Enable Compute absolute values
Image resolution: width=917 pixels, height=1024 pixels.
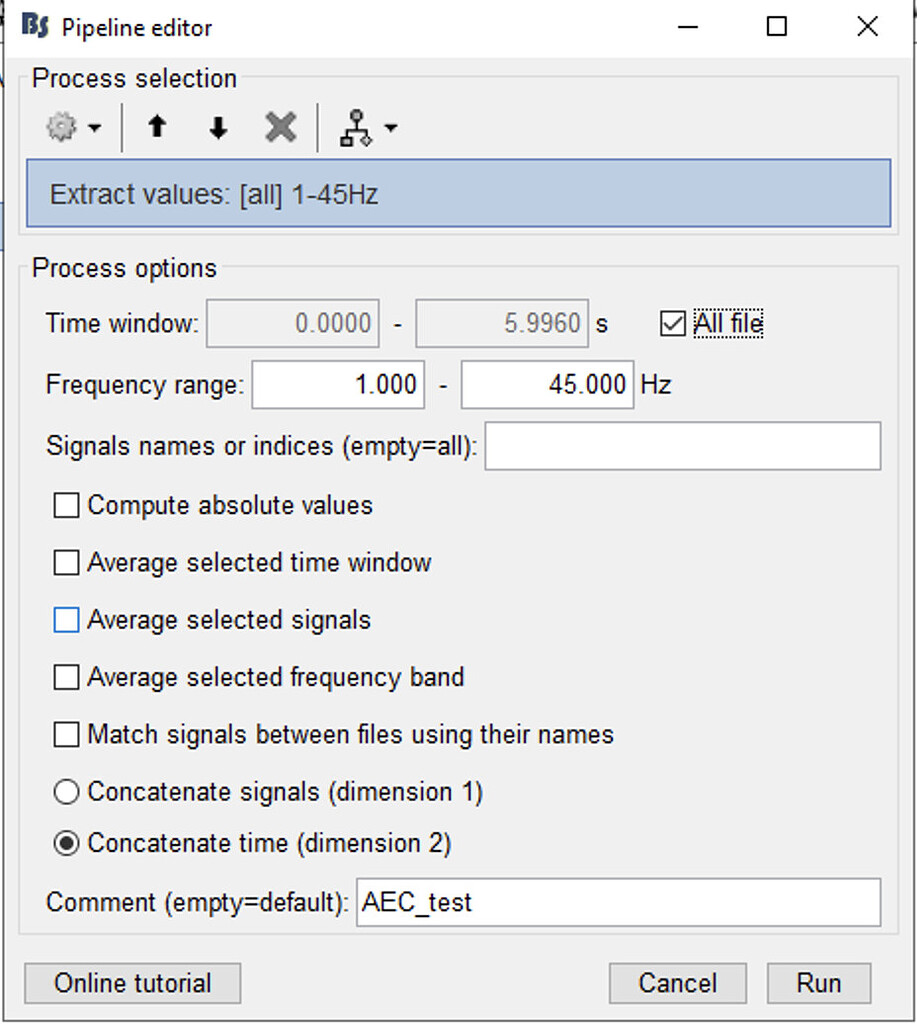pos(65,505)
